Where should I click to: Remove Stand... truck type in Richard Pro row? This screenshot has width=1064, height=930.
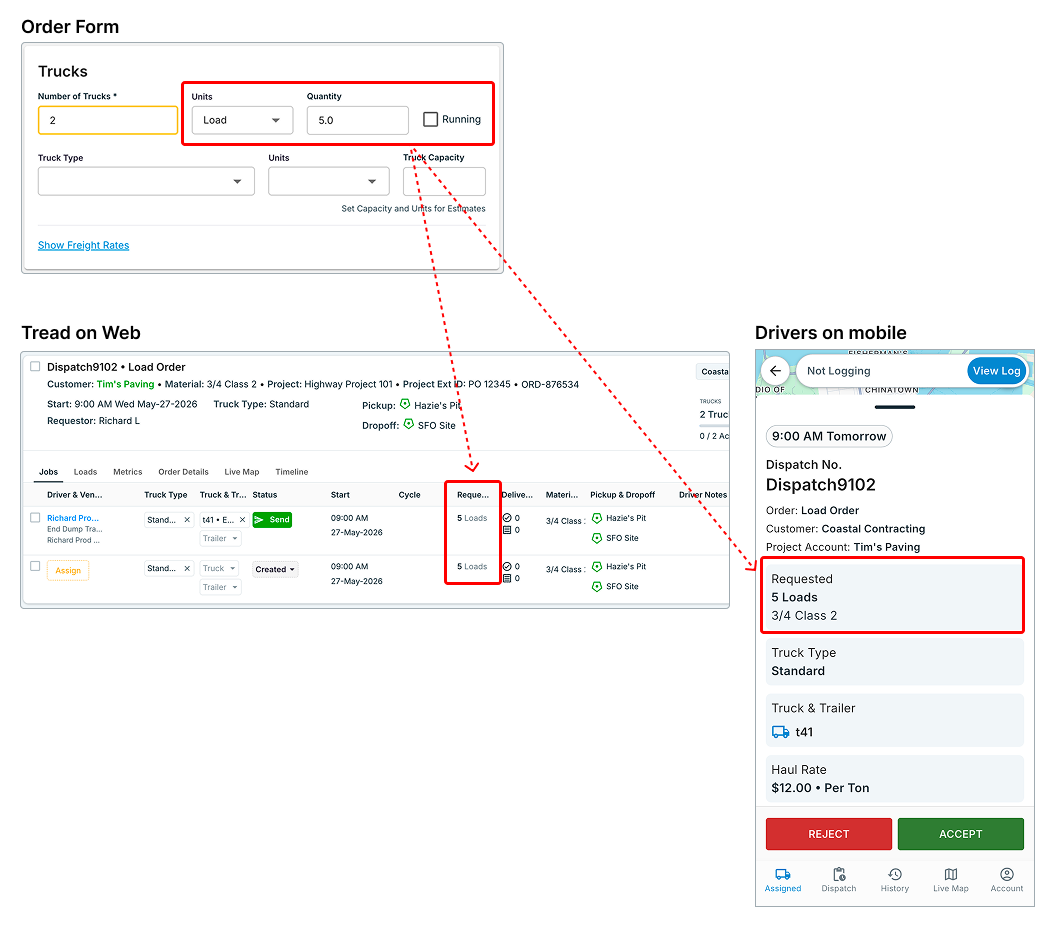187,520
